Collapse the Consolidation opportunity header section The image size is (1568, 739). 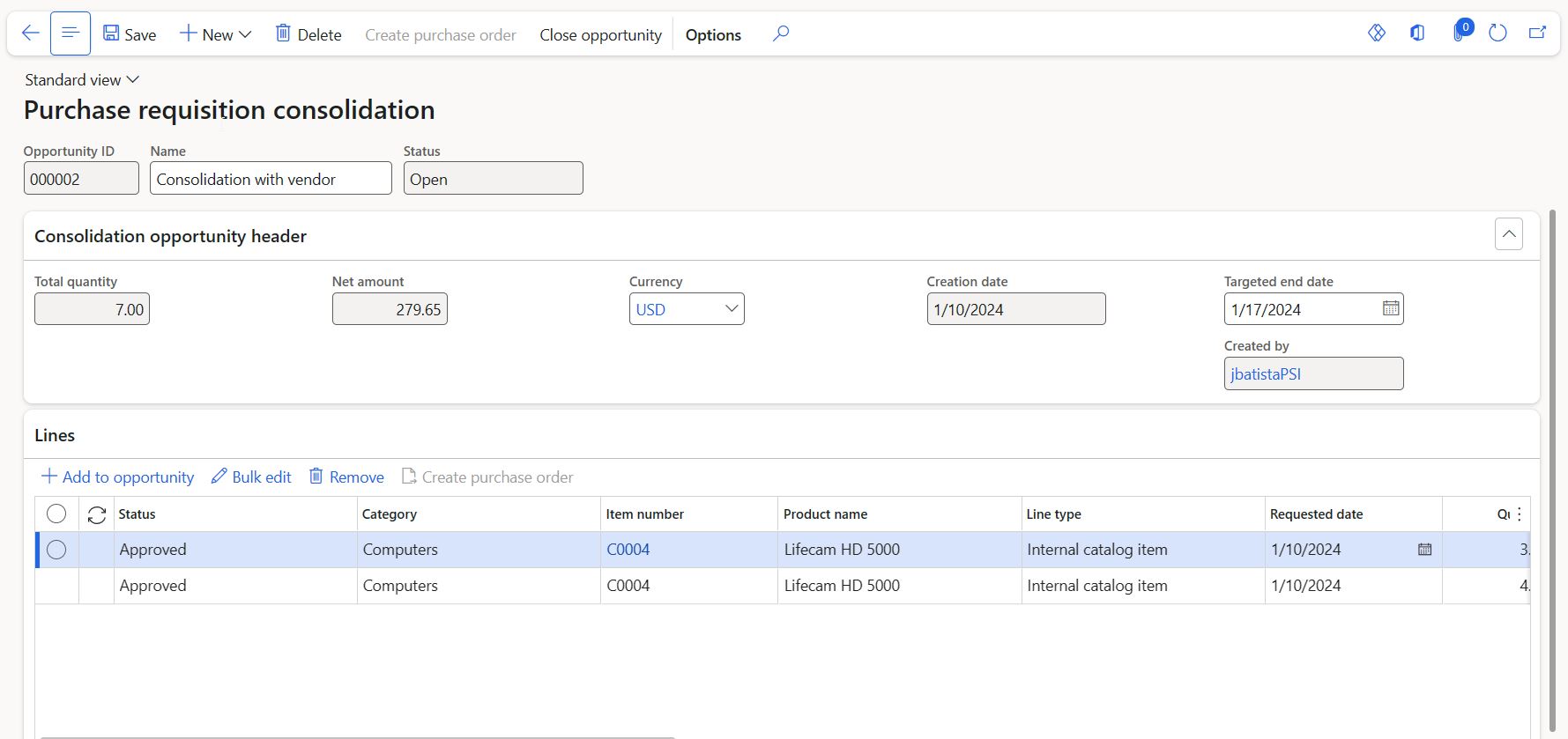click(1509, 234)
